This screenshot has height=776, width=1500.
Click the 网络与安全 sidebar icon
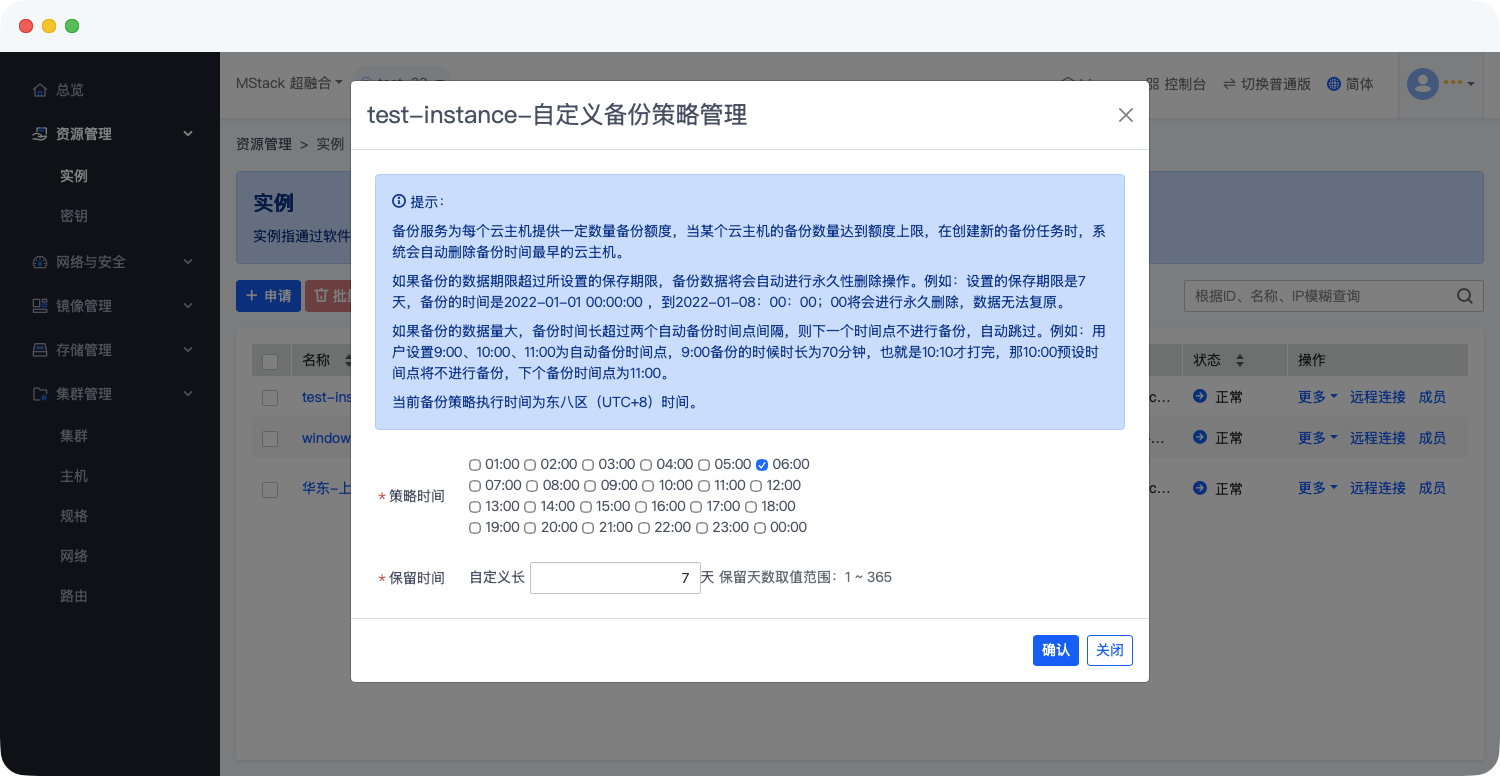tap(40, 262)
